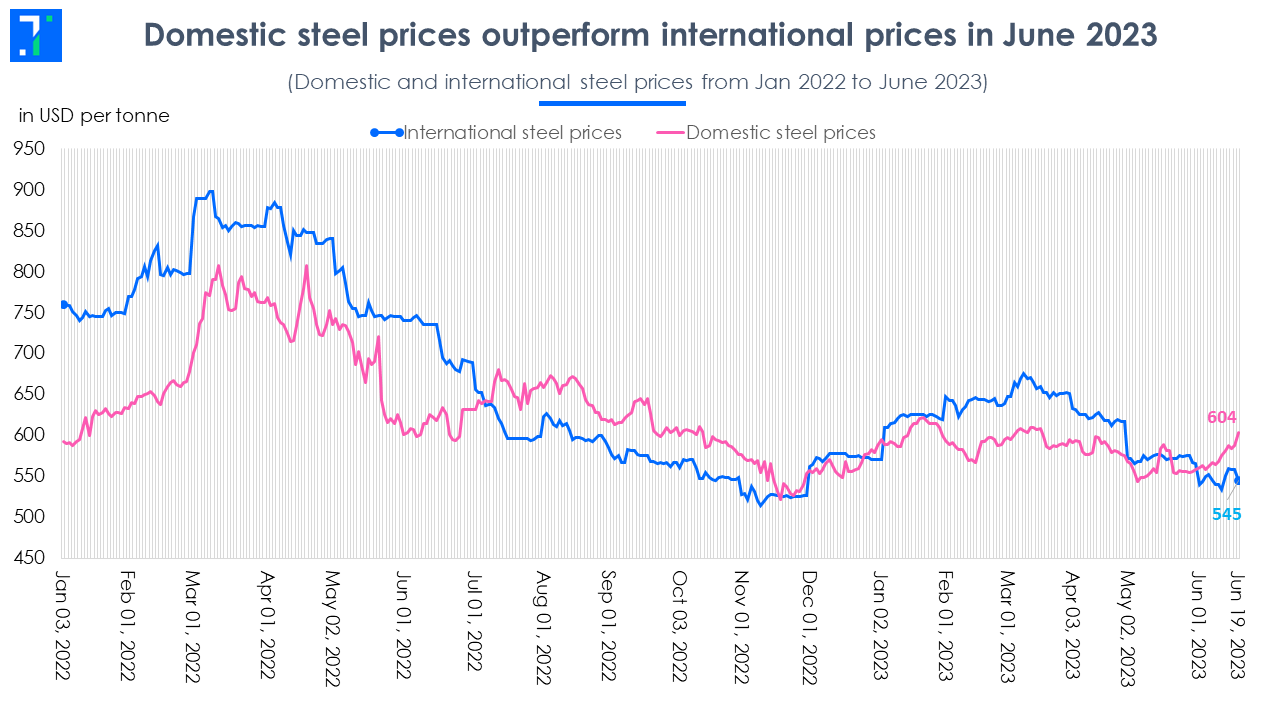The image size is (1280, 720).
Task: Select the Jan 03, 2022 x-axis date
Action: pos(62,627)
